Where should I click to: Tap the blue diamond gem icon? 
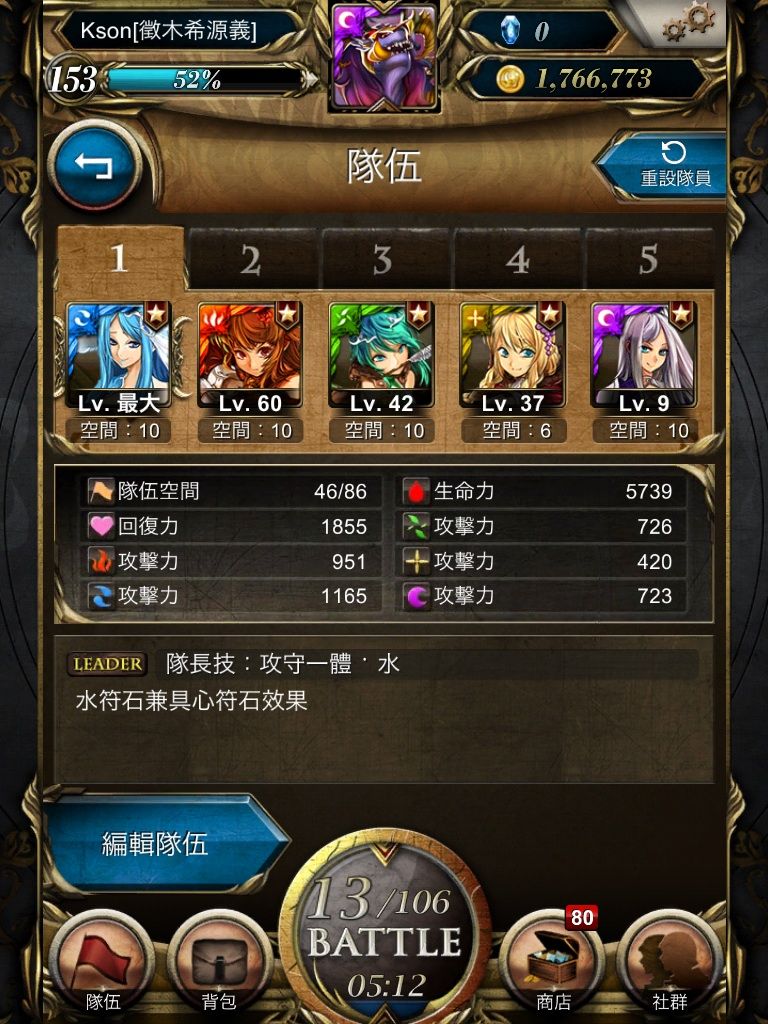pos(509,30)
